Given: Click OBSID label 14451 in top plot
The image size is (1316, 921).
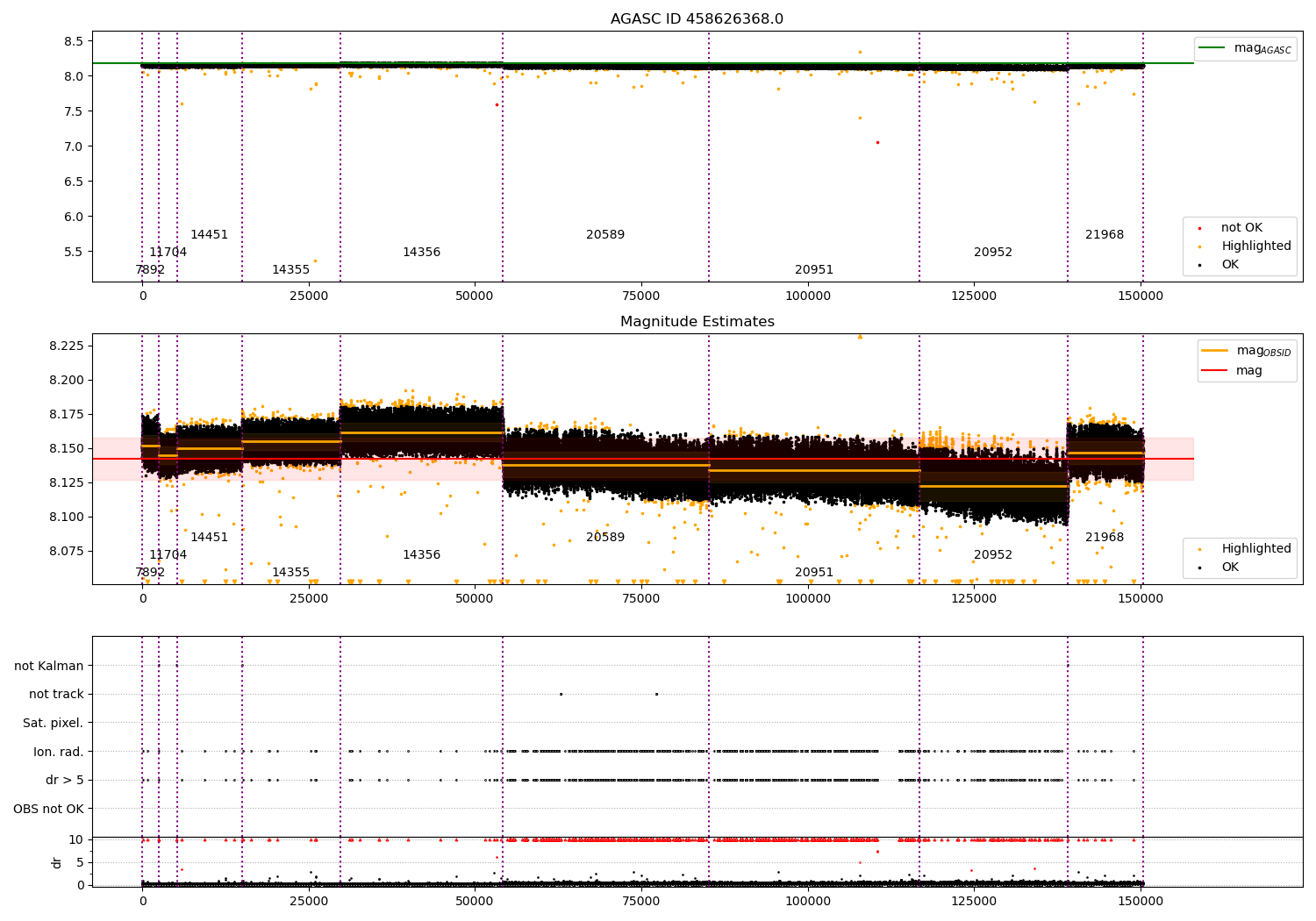Looking at the screenshot, I should (x=209, y=235).
